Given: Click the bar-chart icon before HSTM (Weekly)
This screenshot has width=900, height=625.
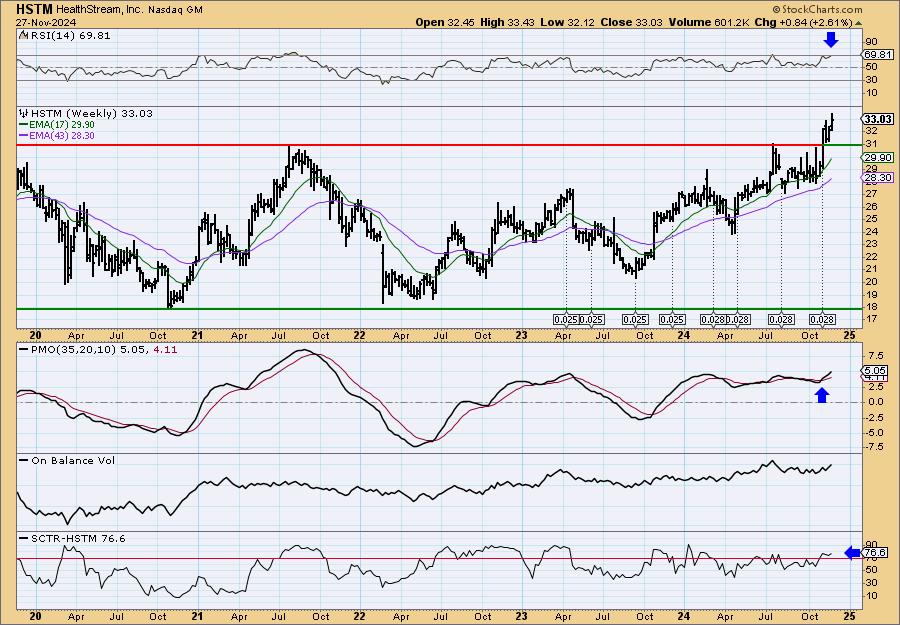Looking at the screenshot, I should pos(24,113).
